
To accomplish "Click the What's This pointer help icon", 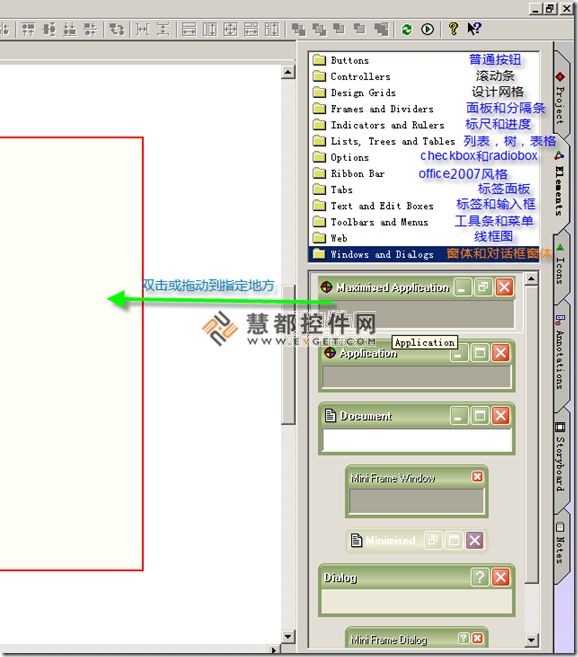I will click(474, 29).
